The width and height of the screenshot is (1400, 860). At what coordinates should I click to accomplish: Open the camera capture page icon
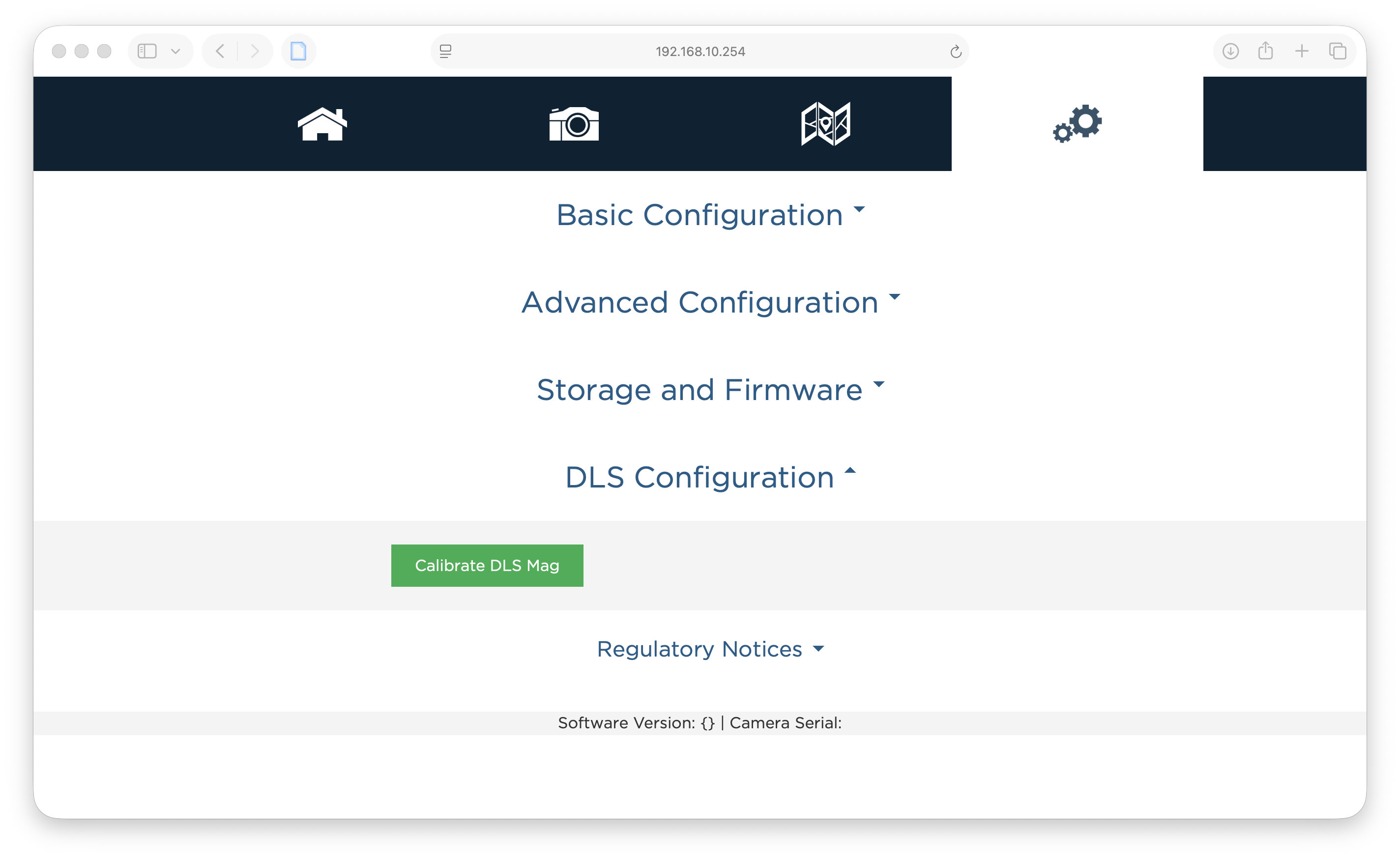[x=574, y=124]
